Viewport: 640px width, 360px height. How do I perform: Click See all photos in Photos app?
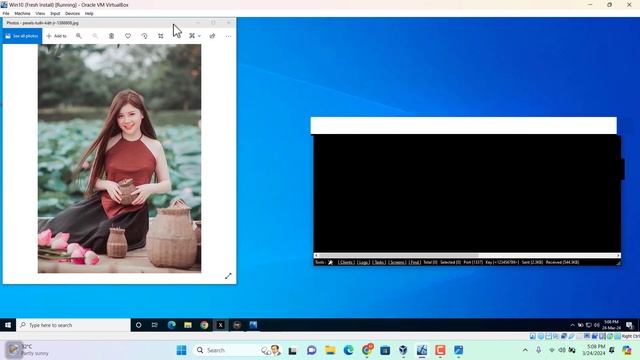pos(22,36)
